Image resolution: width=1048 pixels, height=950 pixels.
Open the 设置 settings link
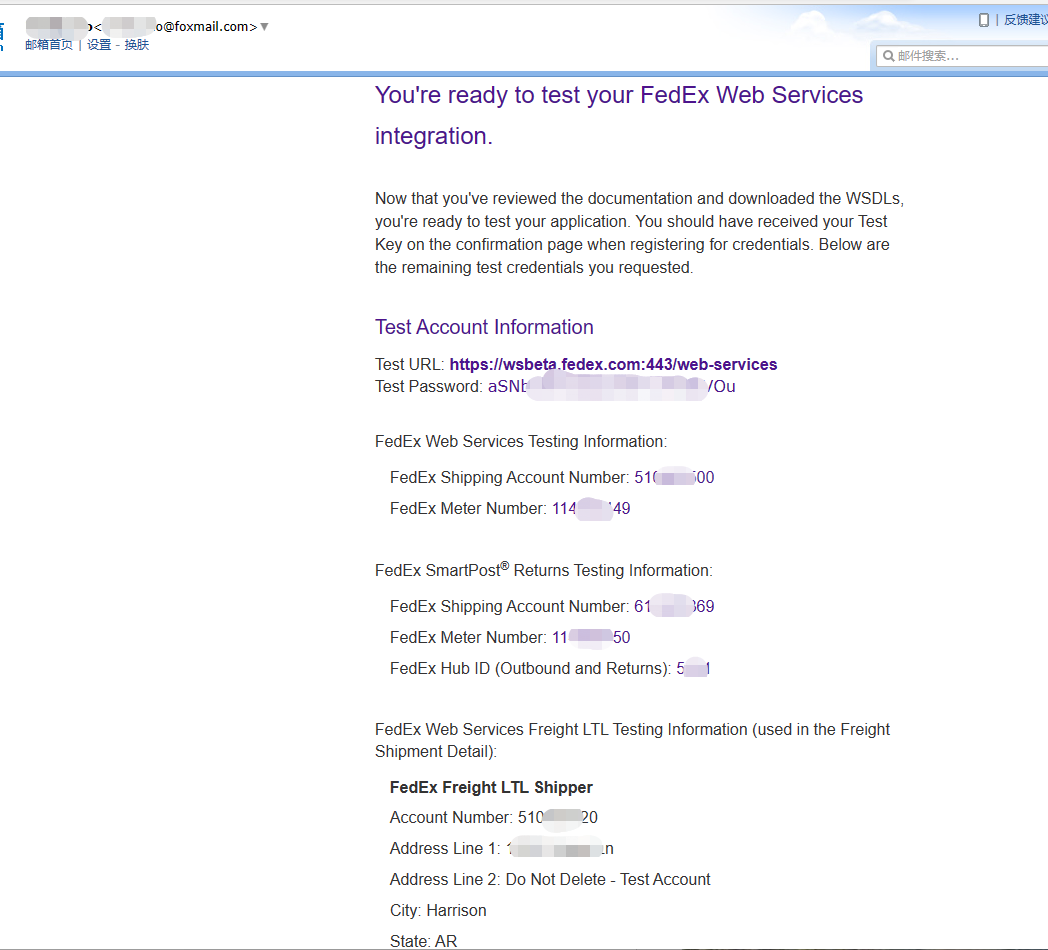click(99, 45)
